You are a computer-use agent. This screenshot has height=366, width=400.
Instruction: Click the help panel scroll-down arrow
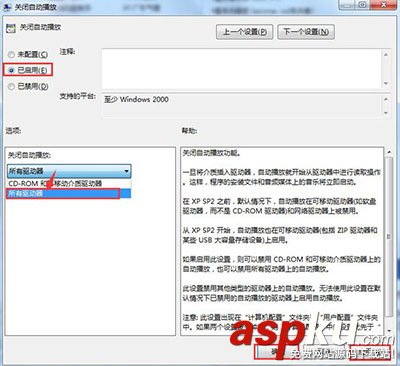(389, 331)
